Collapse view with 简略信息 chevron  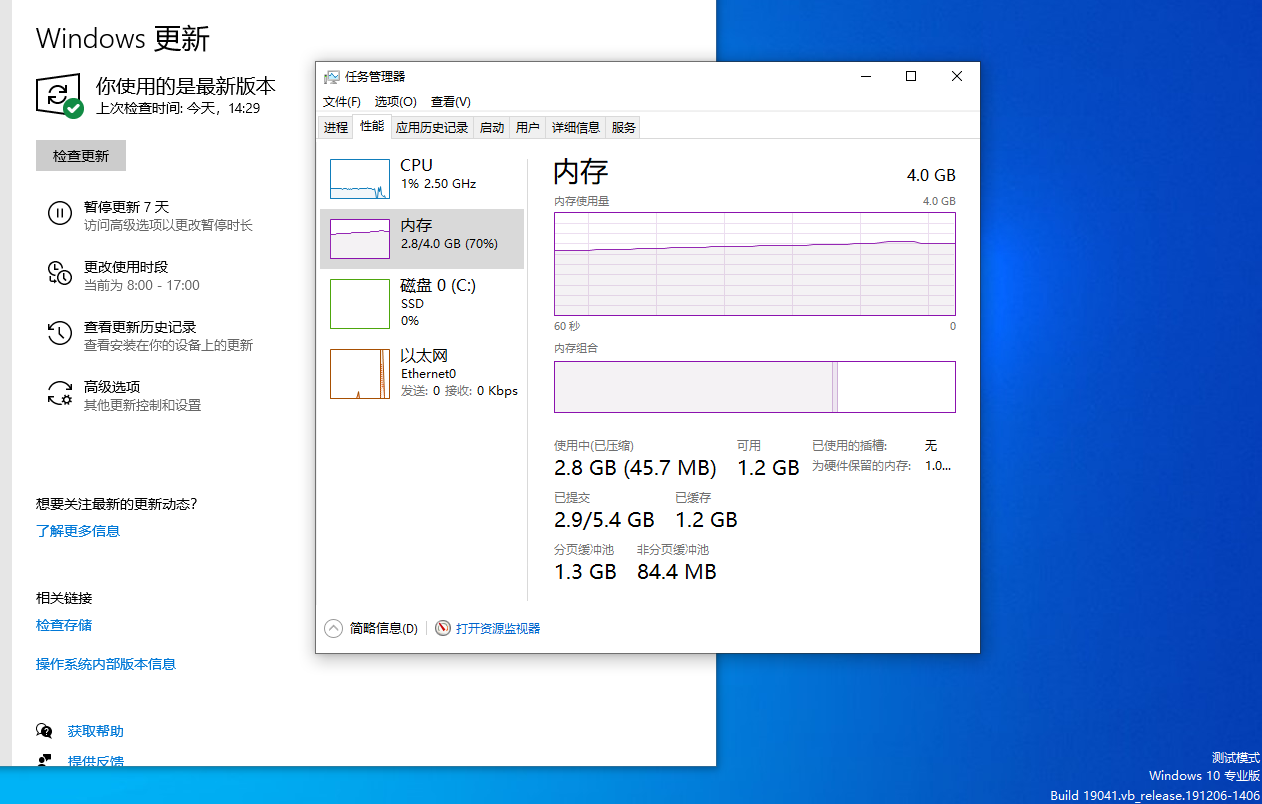[333, 628]
